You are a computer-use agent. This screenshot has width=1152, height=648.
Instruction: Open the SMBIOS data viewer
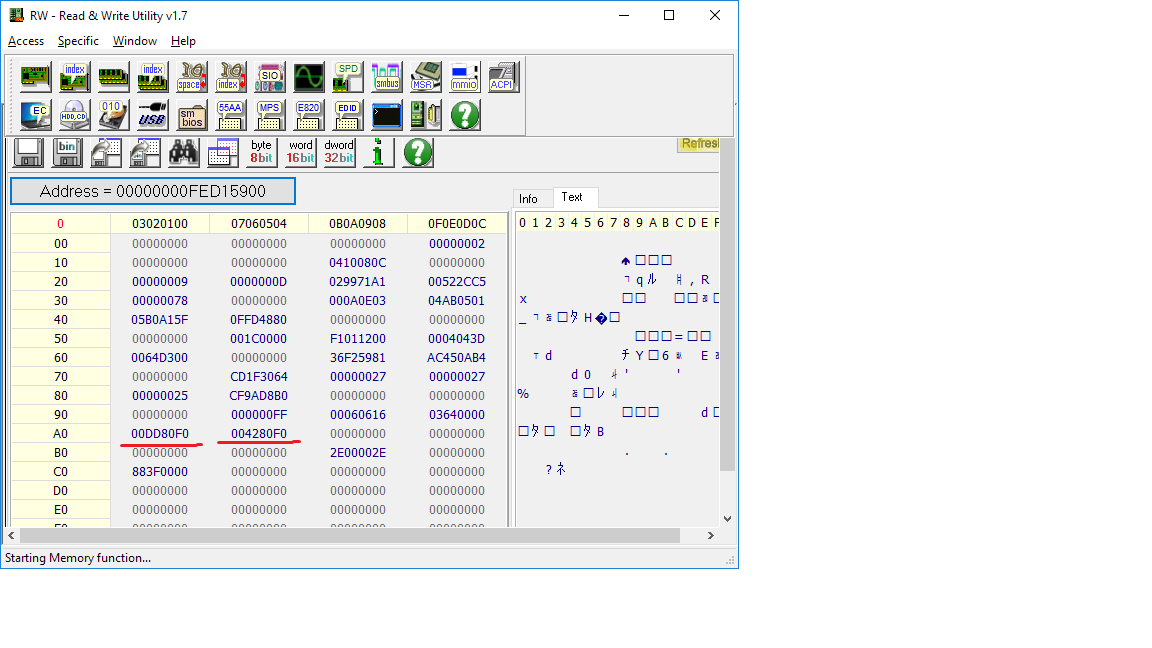(x=191, y=115)
